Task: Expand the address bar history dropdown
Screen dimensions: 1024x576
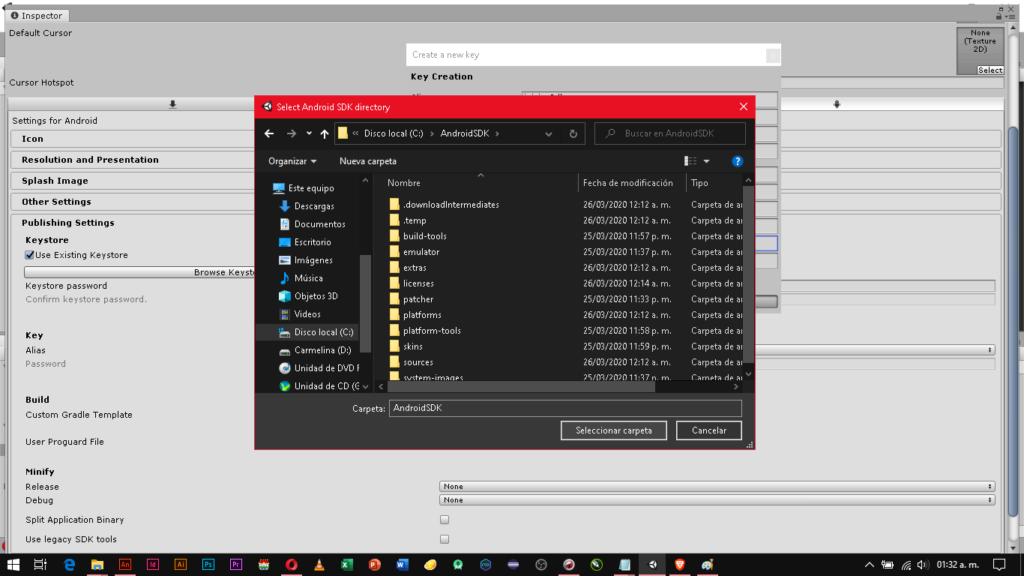Action: 549,134
